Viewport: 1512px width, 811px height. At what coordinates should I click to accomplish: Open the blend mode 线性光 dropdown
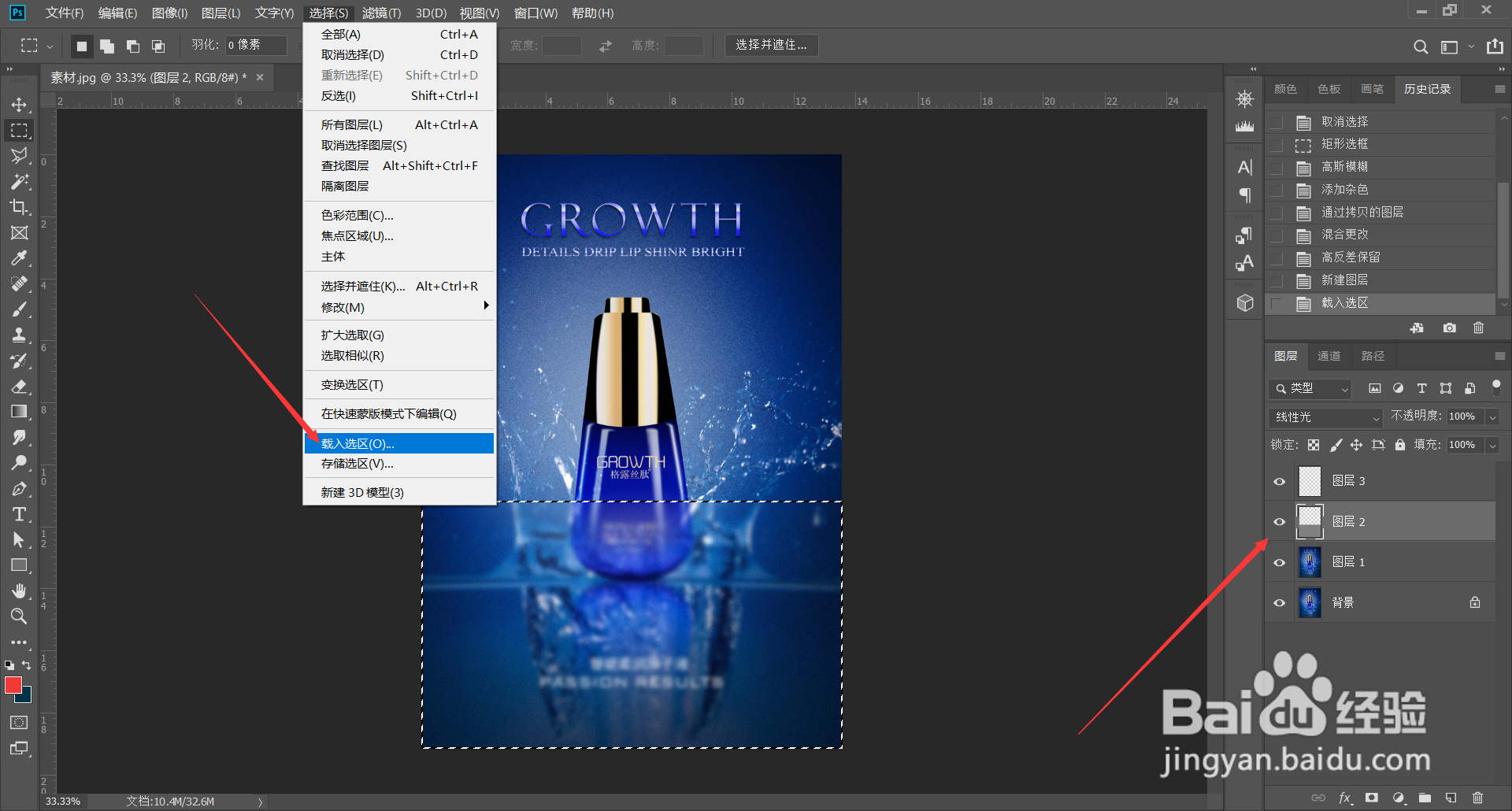[x=1326, y=417]
